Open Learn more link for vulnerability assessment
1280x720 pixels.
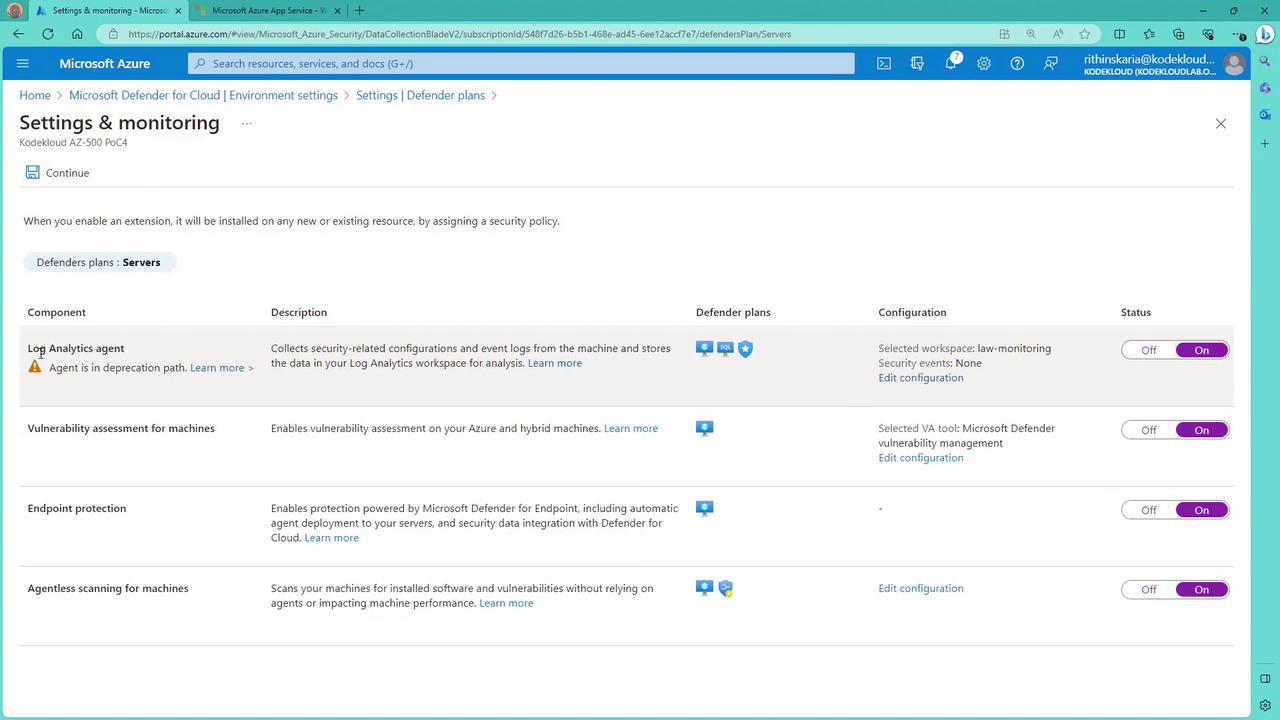(x=631, y=428)
